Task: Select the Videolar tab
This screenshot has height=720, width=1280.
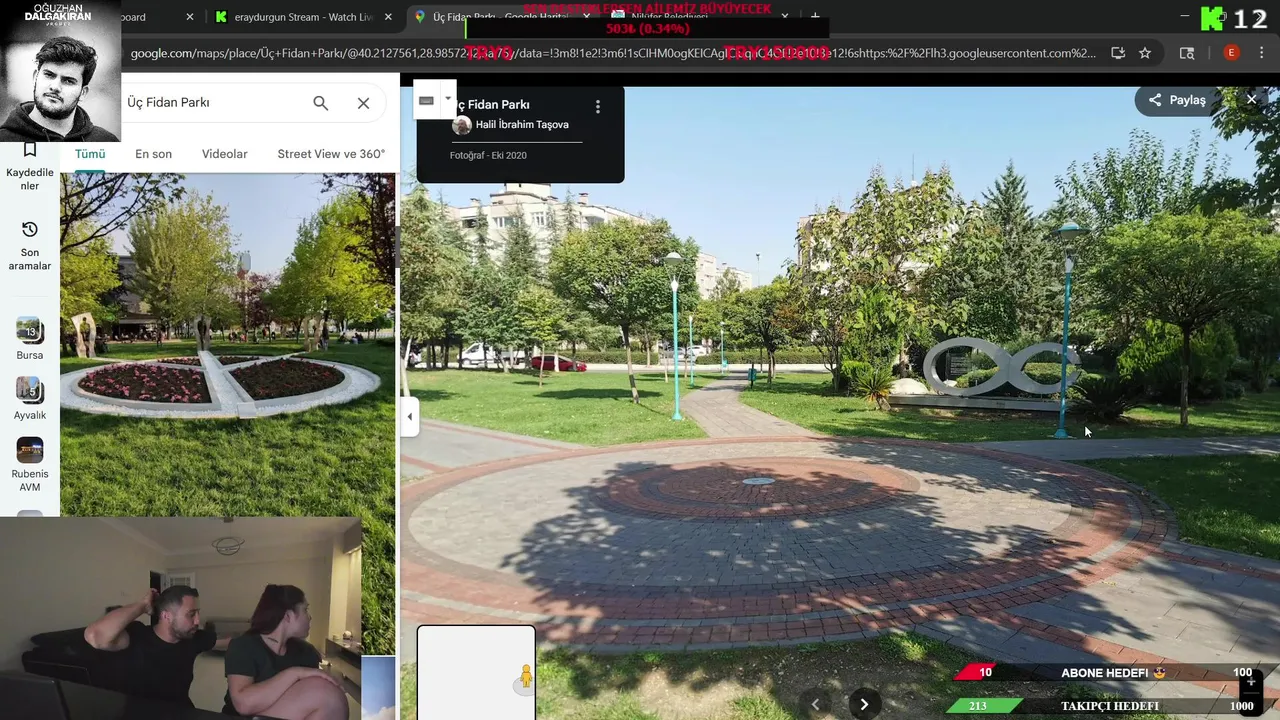Action: [225, 154]
